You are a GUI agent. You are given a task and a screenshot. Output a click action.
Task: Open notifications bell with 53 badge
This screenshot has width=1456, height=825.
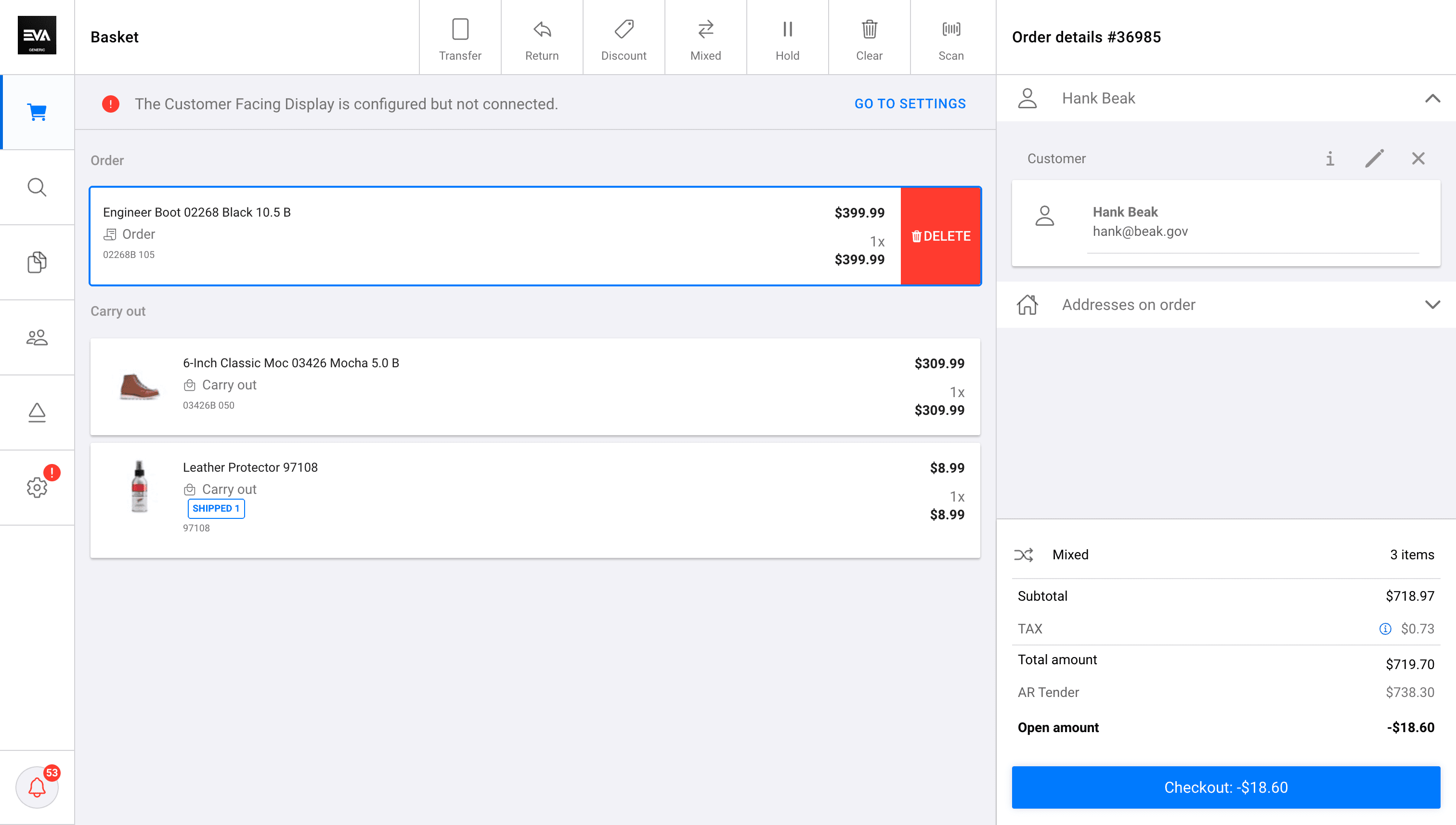tap(37, 787)
